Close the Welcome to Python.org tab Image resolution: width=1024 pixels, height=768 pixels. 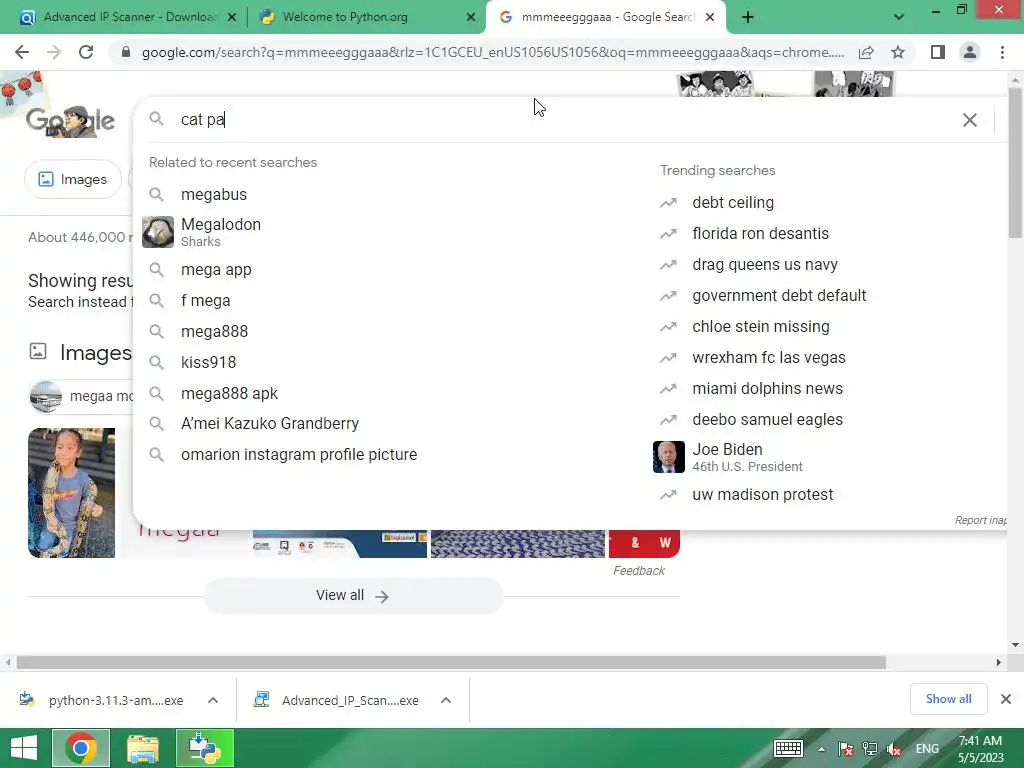[x=471, y=18]
